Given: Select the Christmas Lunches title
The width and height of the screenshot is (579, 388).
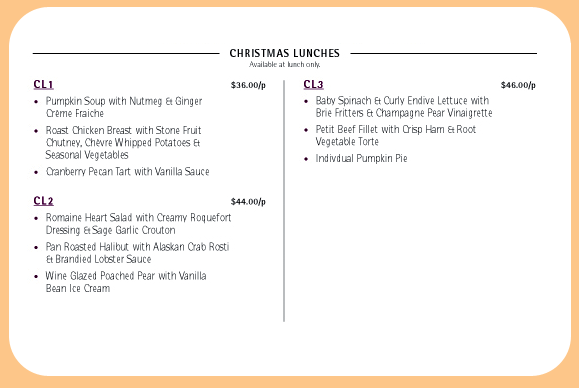Looking at the screenshot, I should [284, 53].
